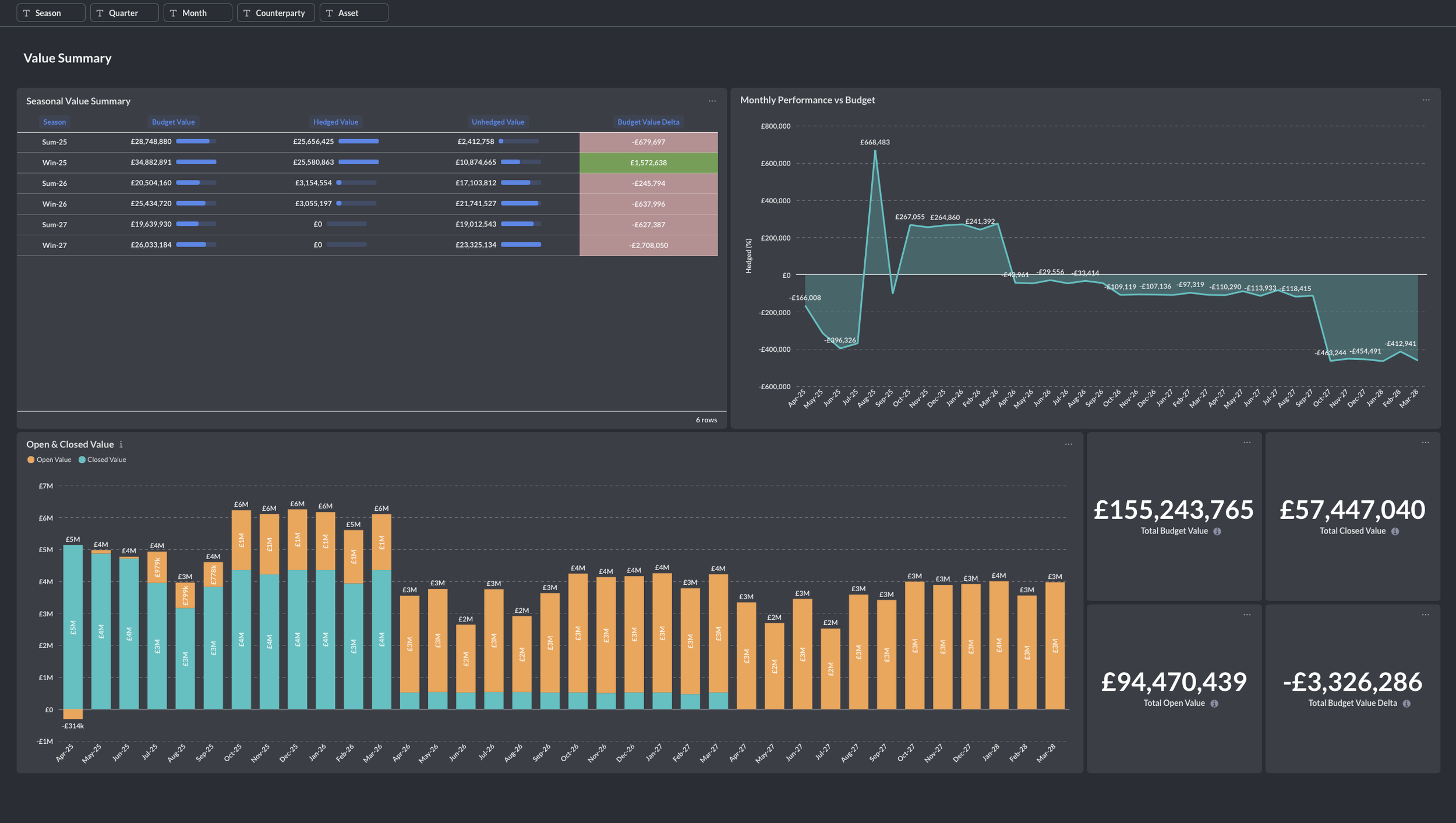
Task: Open Seasonal Value Summary three-dot menu
Action: click(712, 101)
